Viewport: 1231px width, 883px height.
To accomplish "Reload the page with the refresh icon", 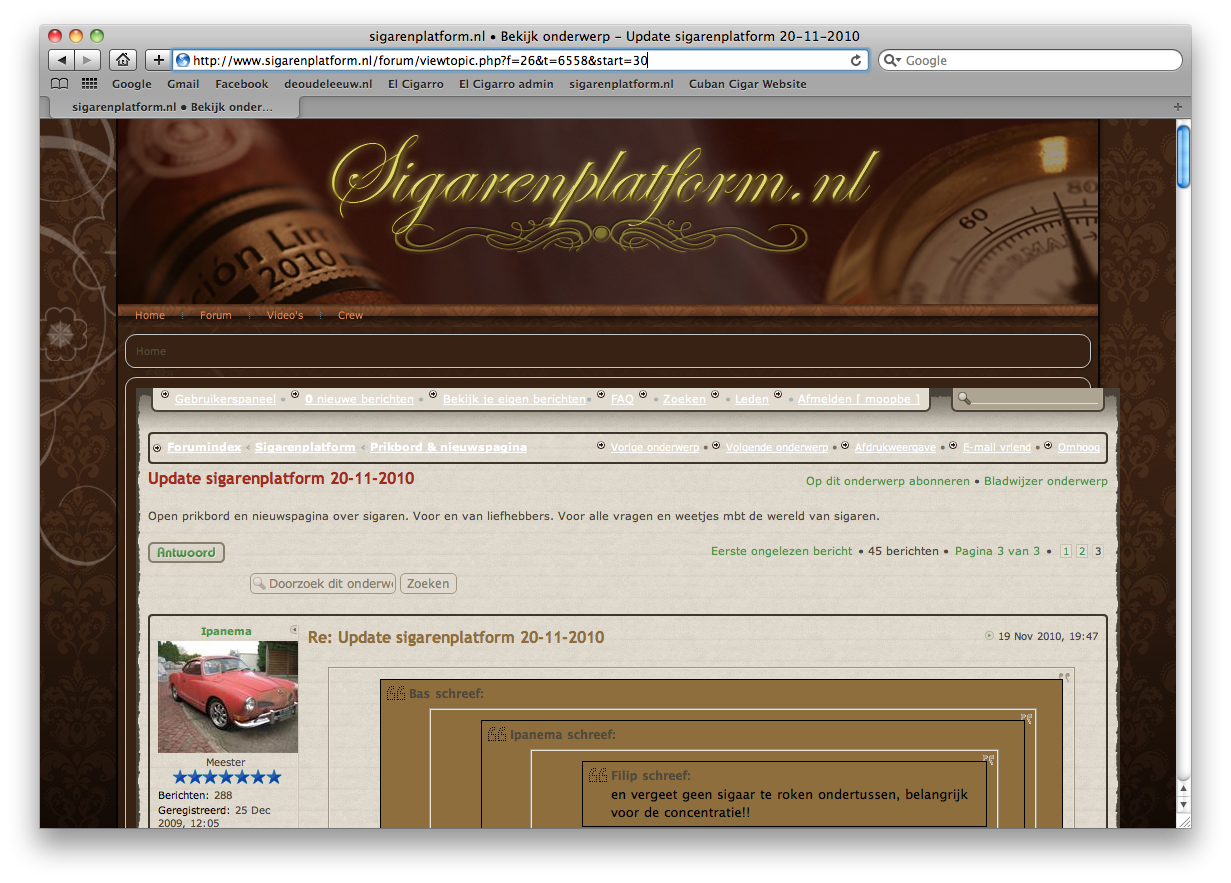I will (856, 60).
